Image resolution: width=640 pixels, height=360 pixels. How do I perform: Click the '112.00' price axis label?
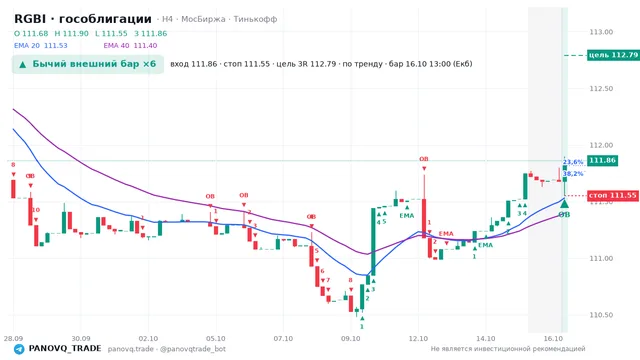click(601, 145)
